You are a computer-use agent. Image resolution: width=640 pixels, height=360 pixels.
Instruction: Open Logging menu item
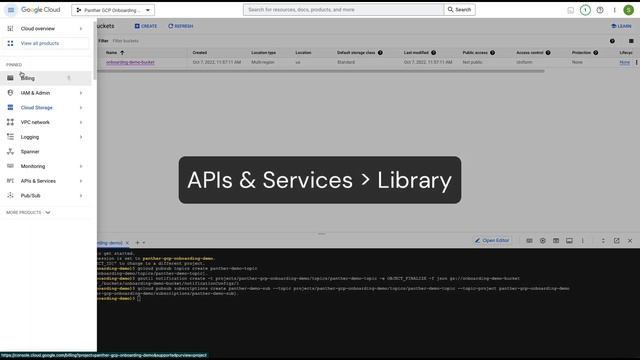tap(30, 137)
